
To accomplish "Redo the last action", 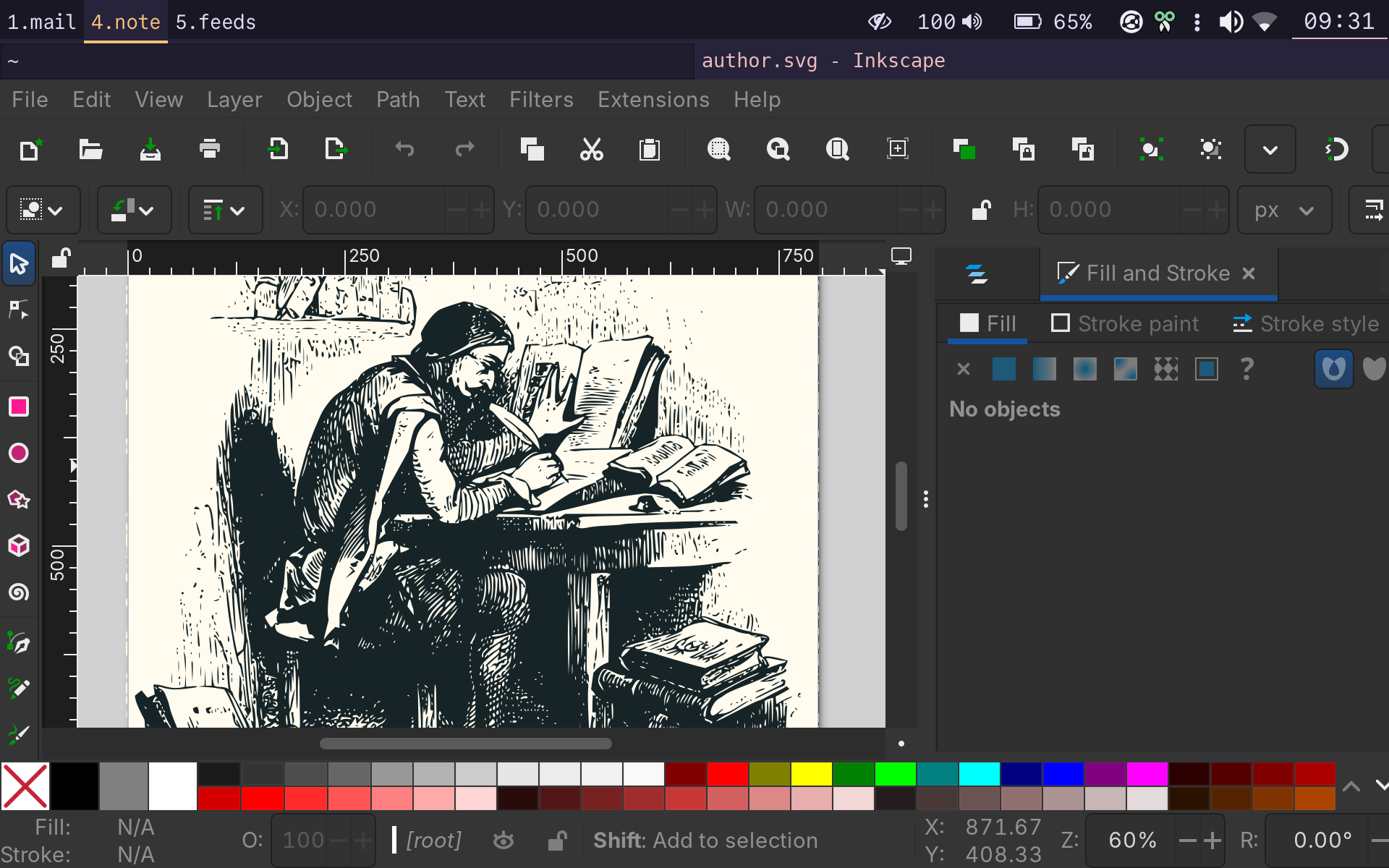I will coord(464,150).
